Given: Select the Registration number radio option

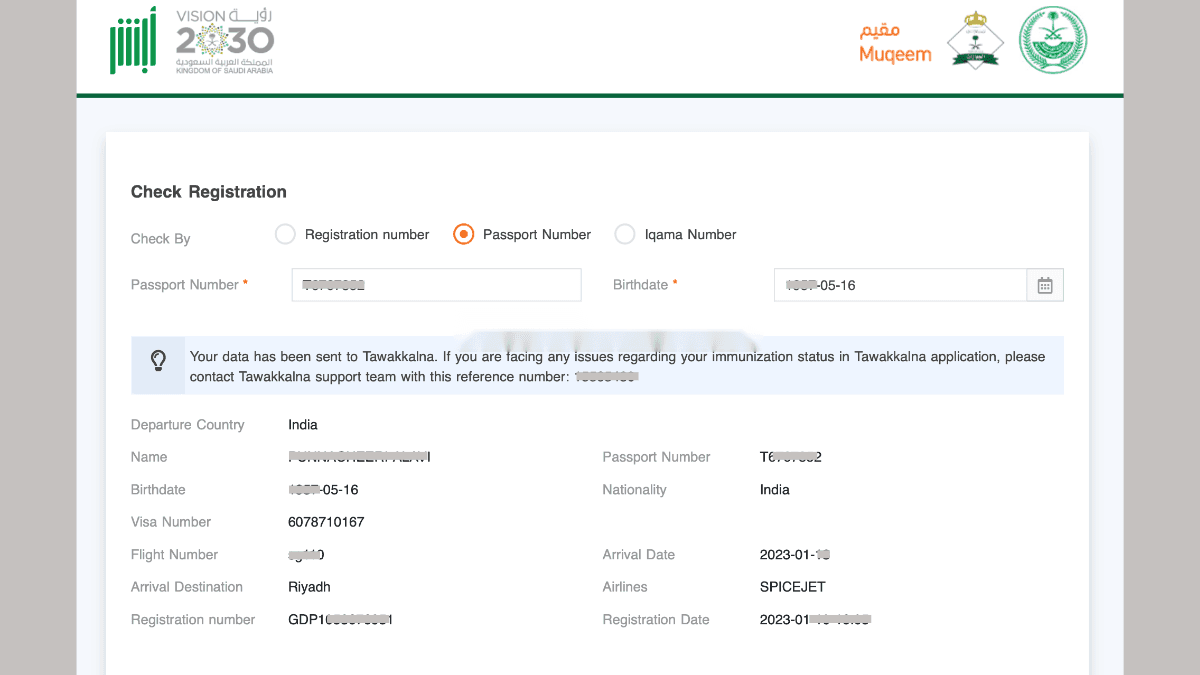Looking at the screenshot, I should (285, 234).
